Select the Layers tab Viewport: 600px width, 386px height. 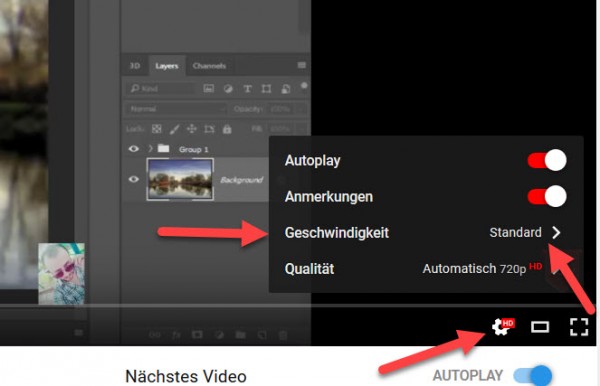167,66
